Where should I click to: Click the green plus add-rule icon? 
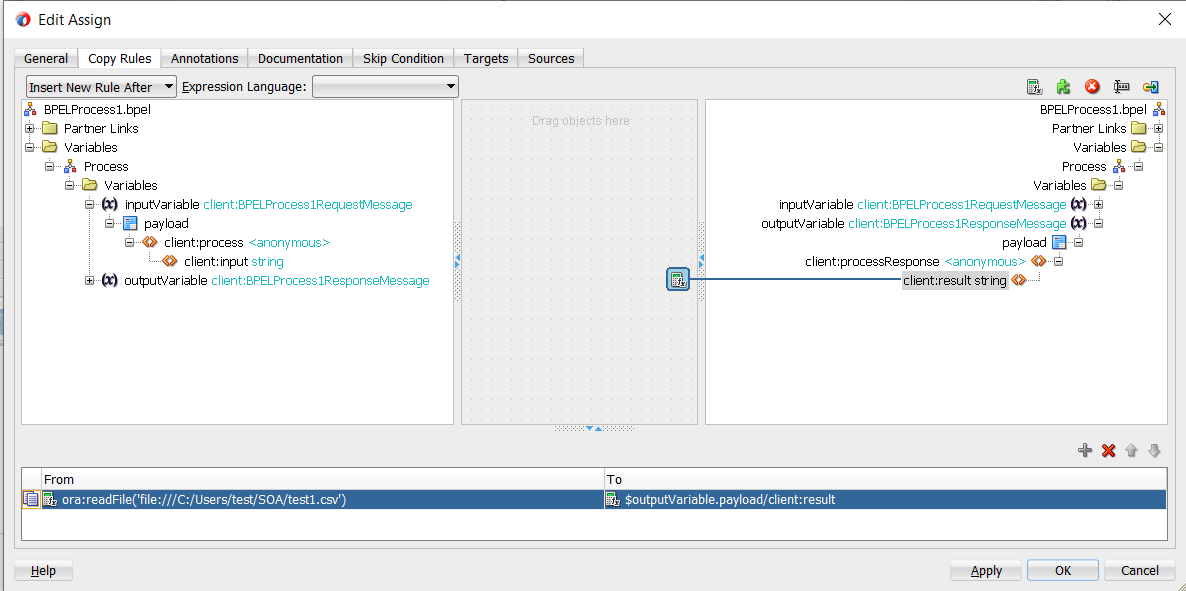(1085, 451)
